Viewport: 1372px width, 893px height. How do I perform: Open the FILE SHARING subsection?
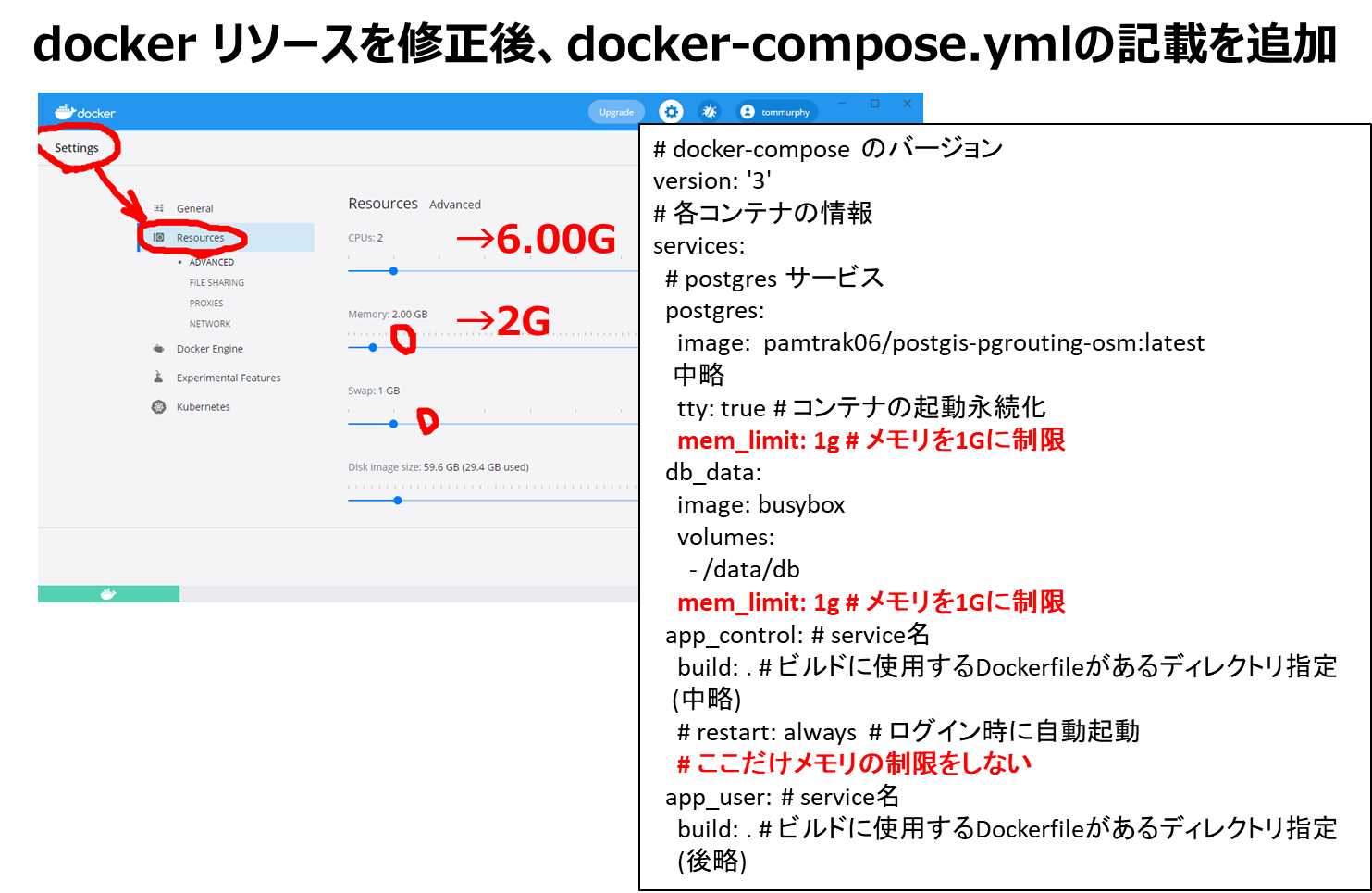pos(216,283)
